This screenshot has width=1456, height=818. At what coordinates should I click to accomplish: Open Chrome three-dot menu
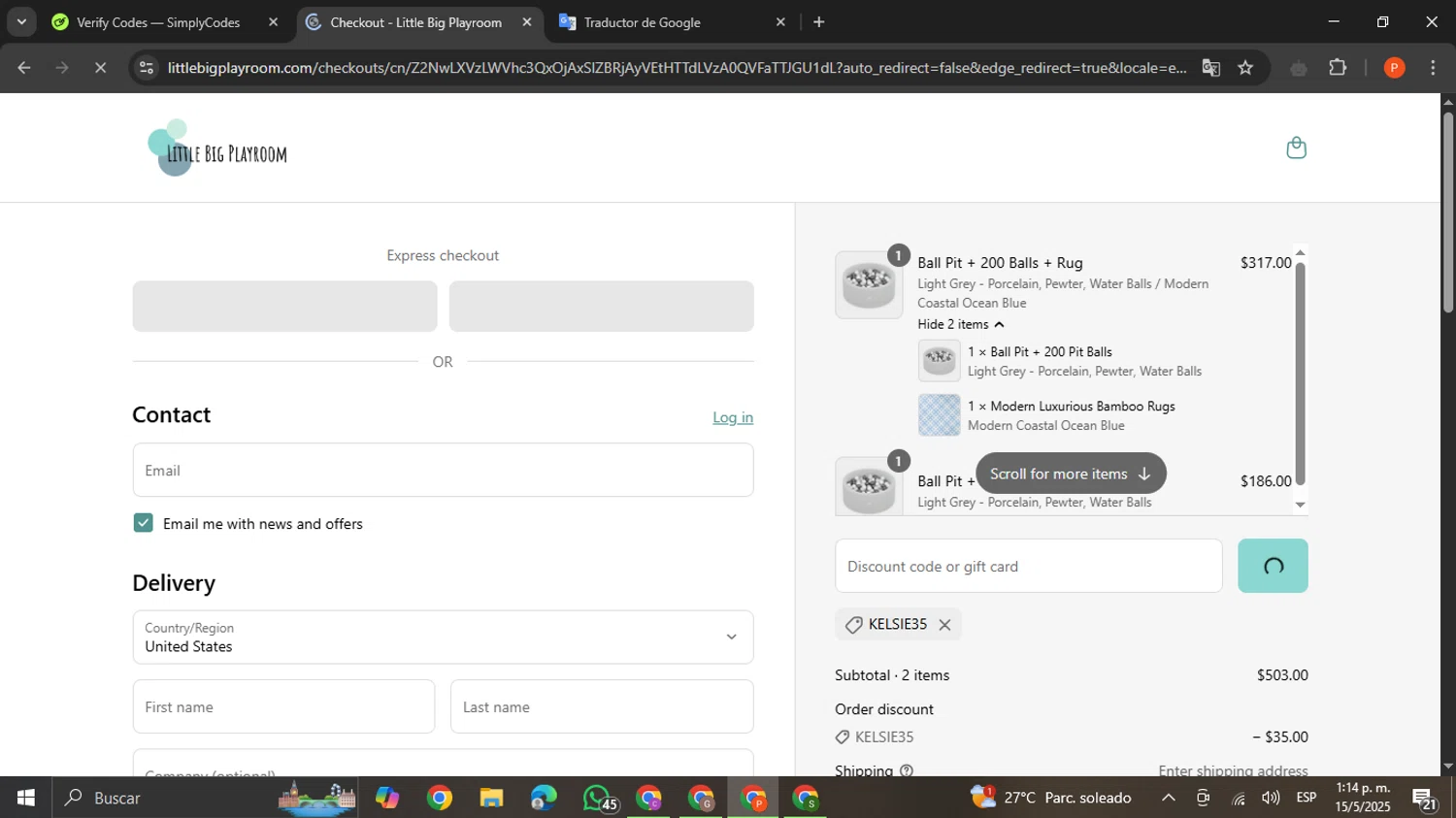(x=1433, y=68)
